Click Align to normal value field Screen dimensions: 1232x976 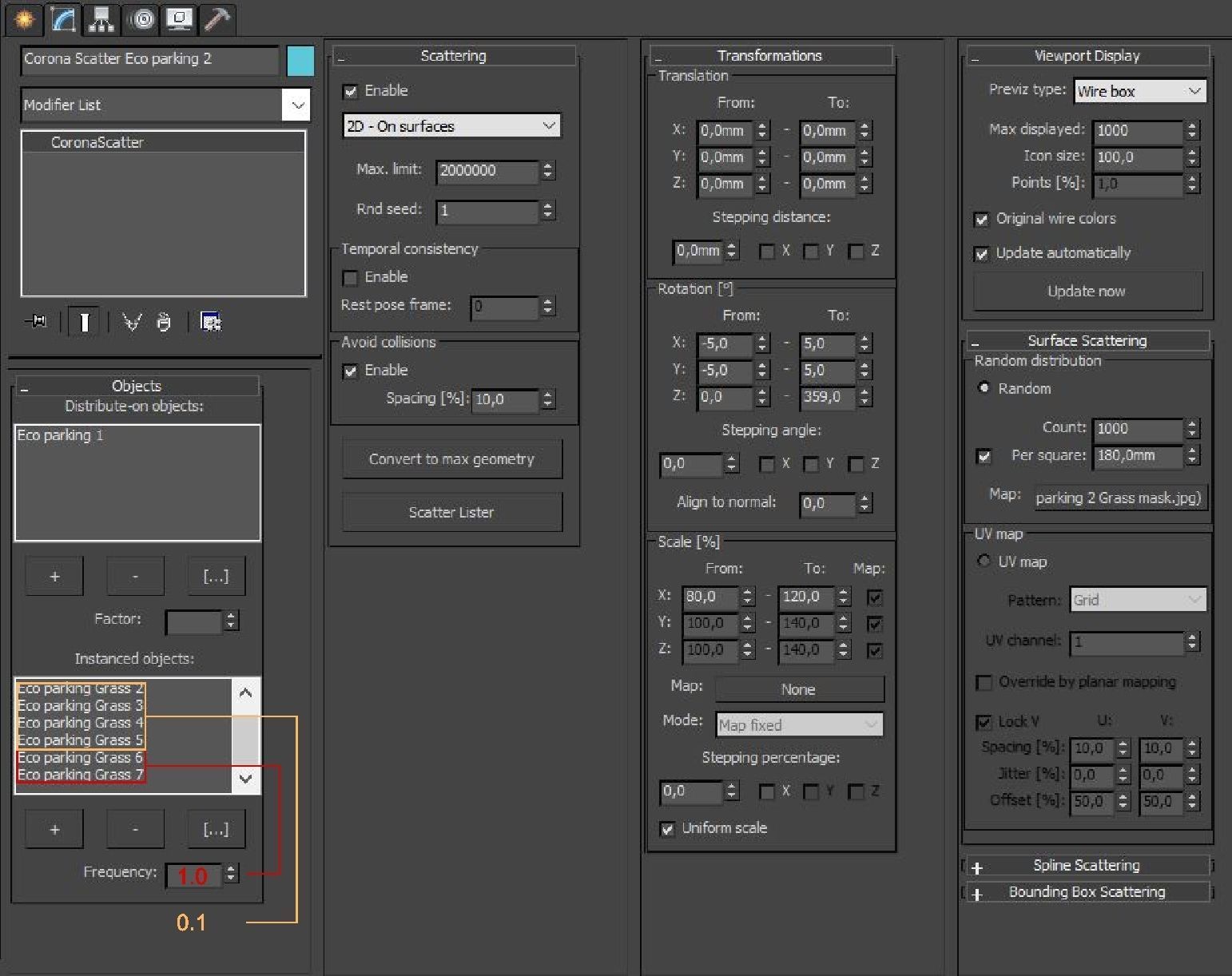click(x=828, y=503)
